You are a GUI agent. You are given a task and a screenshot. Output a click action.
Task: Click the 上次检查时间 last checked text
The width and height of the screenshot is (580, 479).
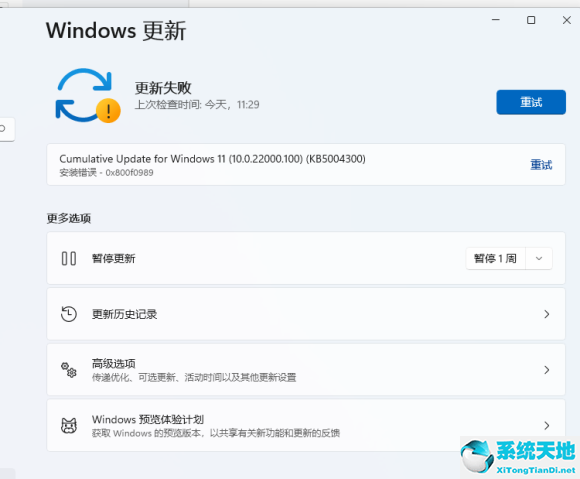197,105
